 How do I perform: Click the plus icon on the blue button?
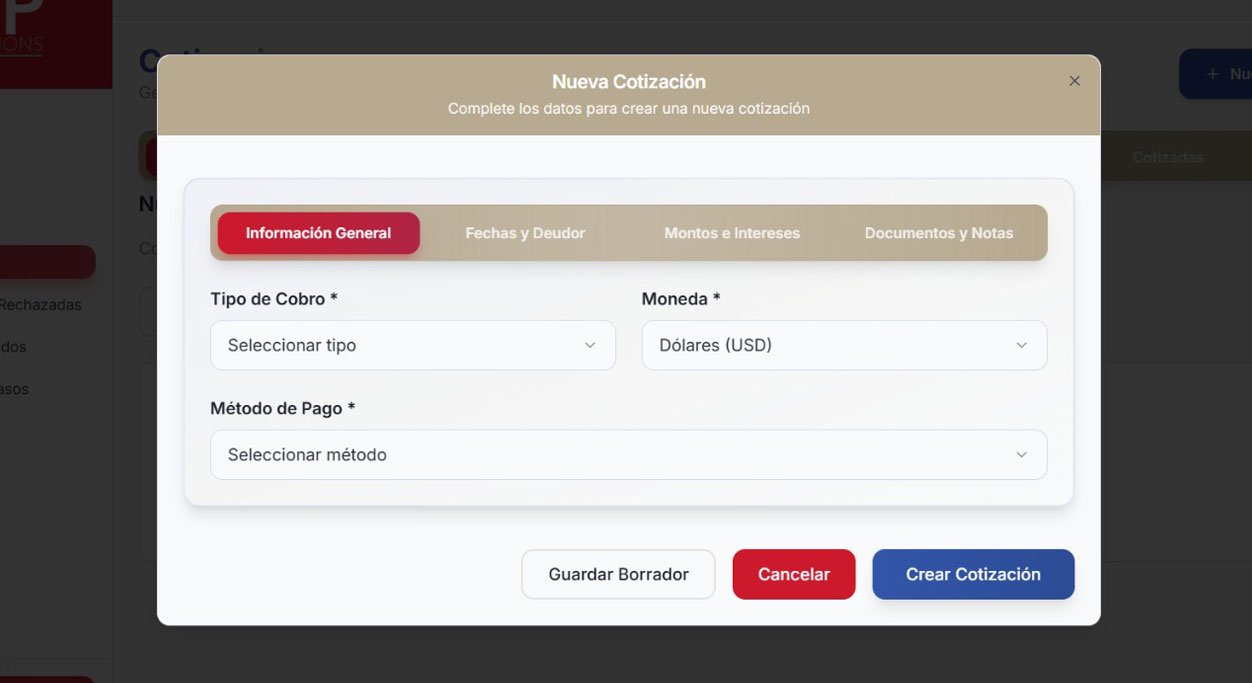click(1212, 74)
